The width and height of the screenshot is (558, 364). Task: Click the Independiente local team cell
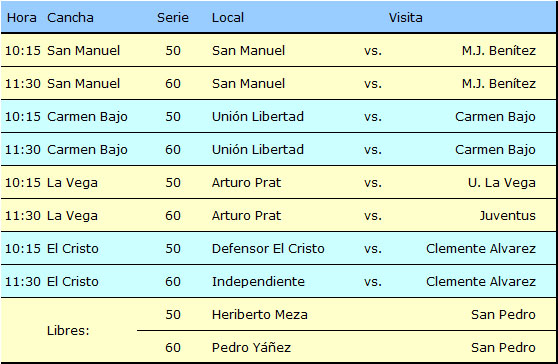coord(258,281)
